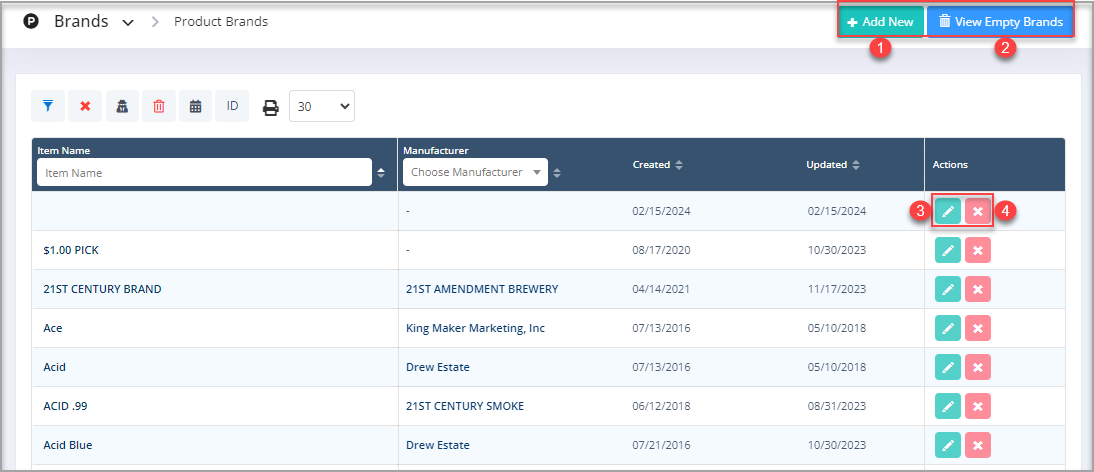This screenshot has width=1094, height=472.
Task: Sort by Manufacturer column arrows
Action: coord(557,173)
